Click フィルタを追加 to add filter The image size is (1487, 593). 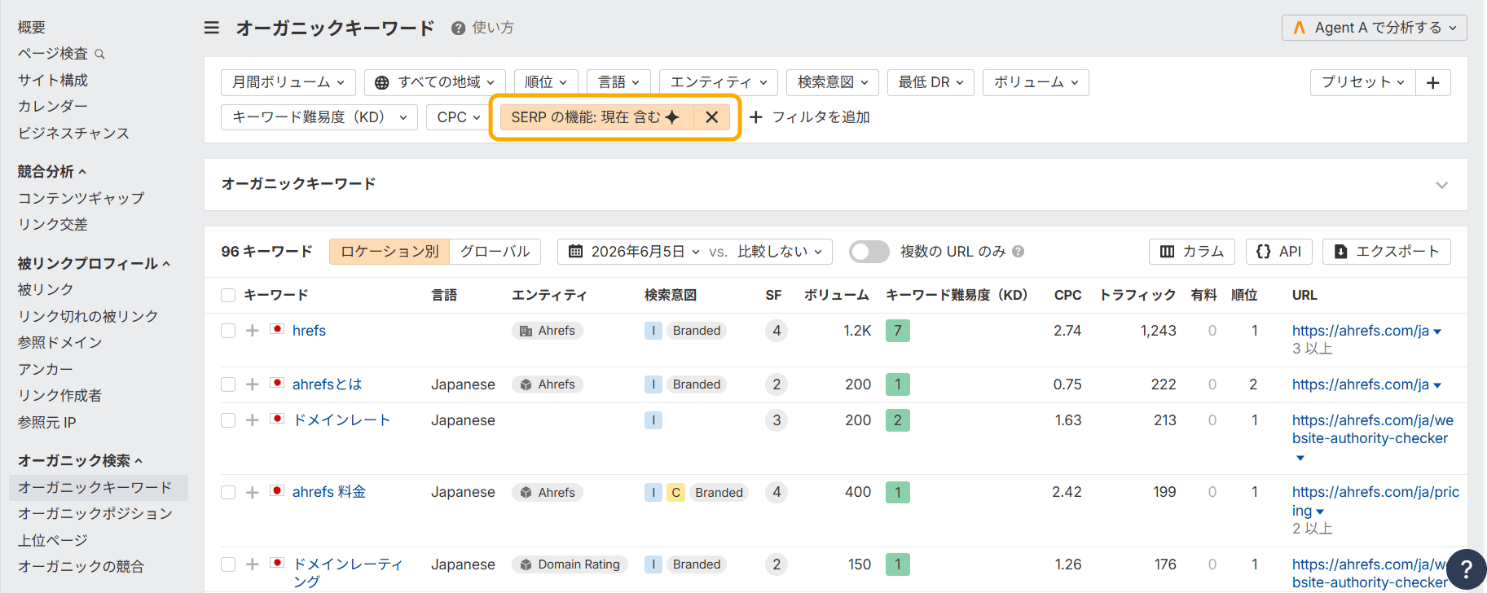pos(810,117)
